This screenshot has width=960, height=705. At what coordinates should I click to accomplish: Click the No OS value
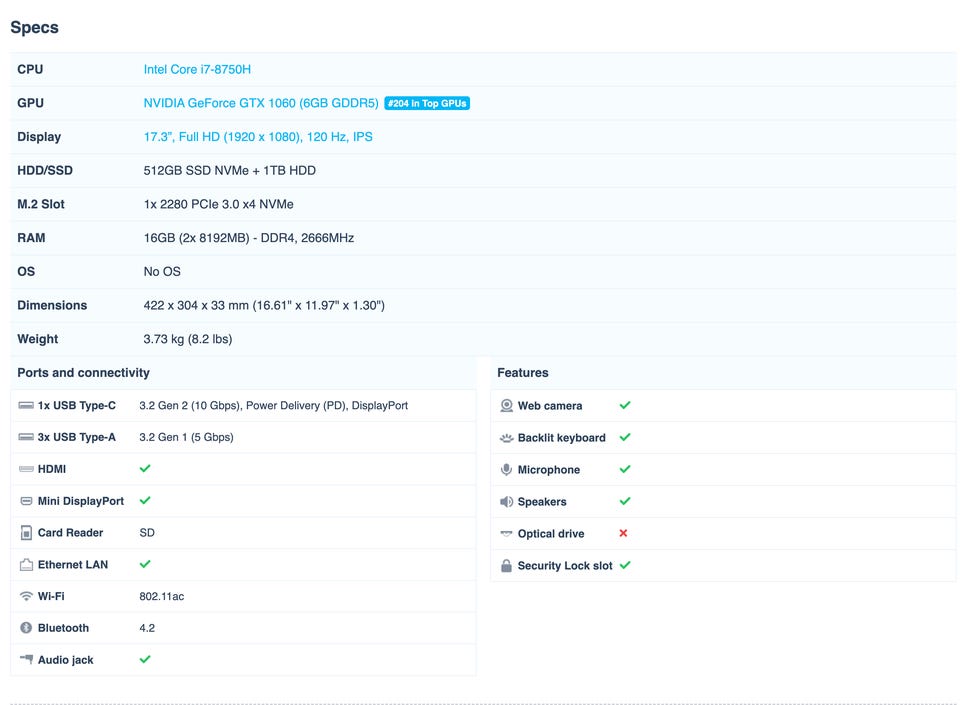coord(162,271)
